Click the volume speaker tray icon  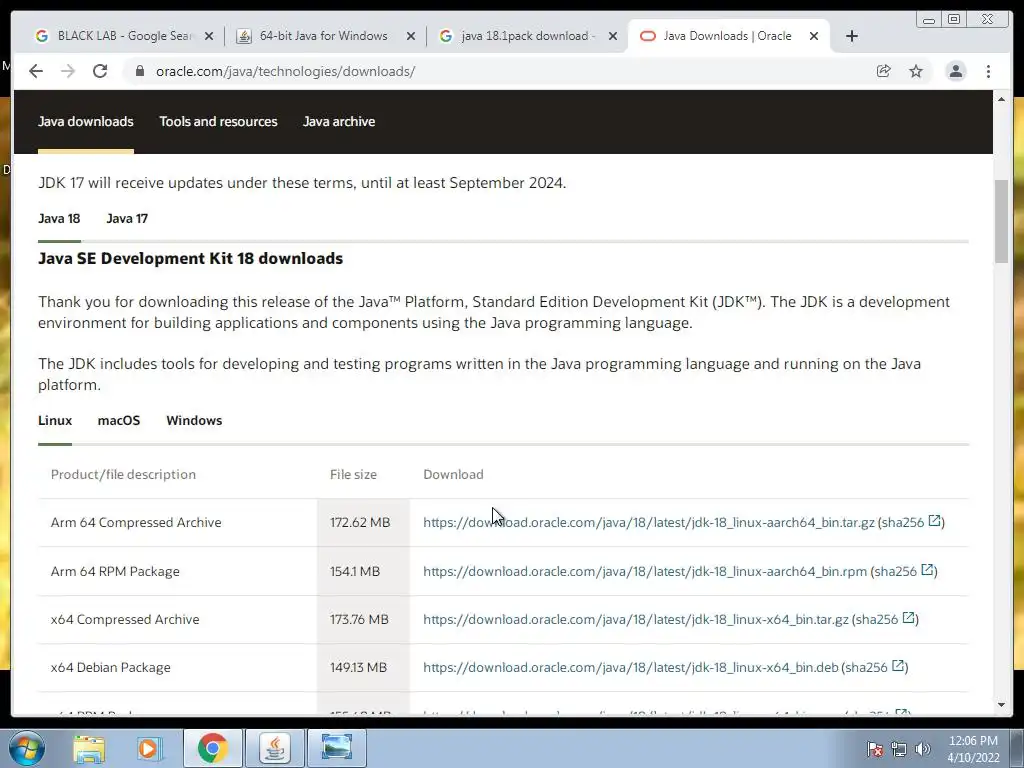pyautogui.click(x=923, y=749)
